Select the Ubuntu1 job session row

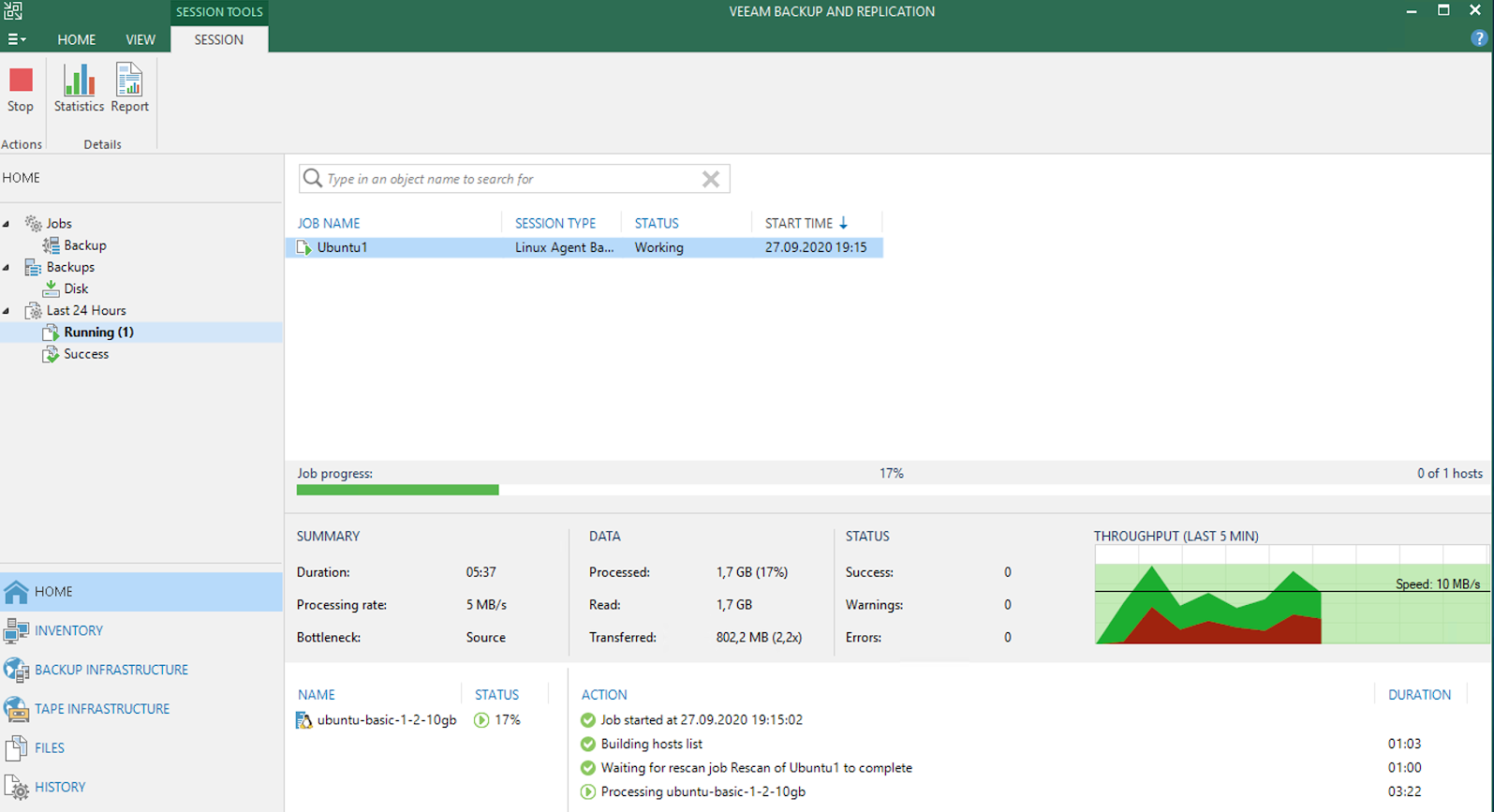tap(584, 247)
